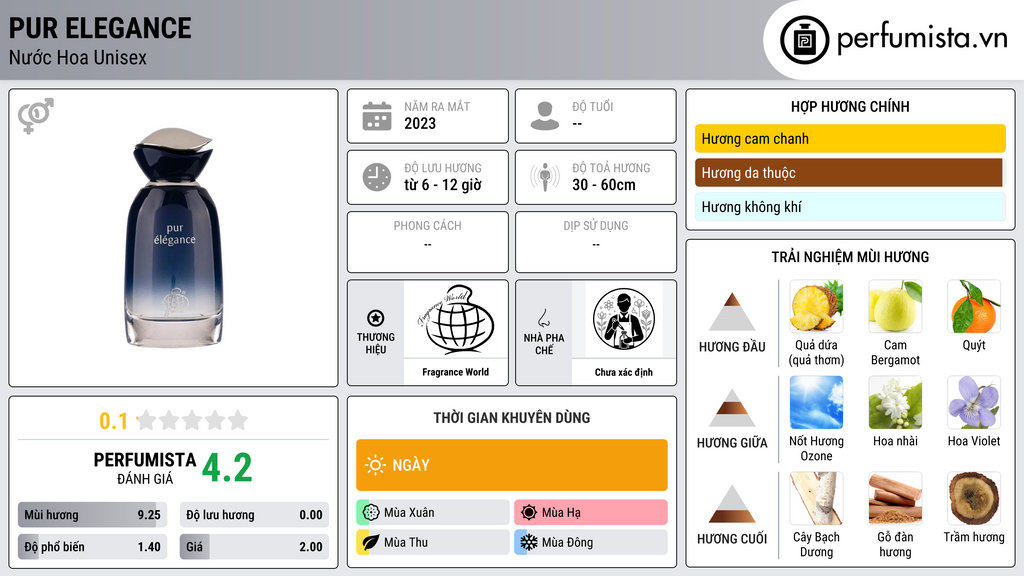Click the Nước Hoa Unisex subtitle
This screenshot has height=576, width=1024.
[x=78, y=57]
